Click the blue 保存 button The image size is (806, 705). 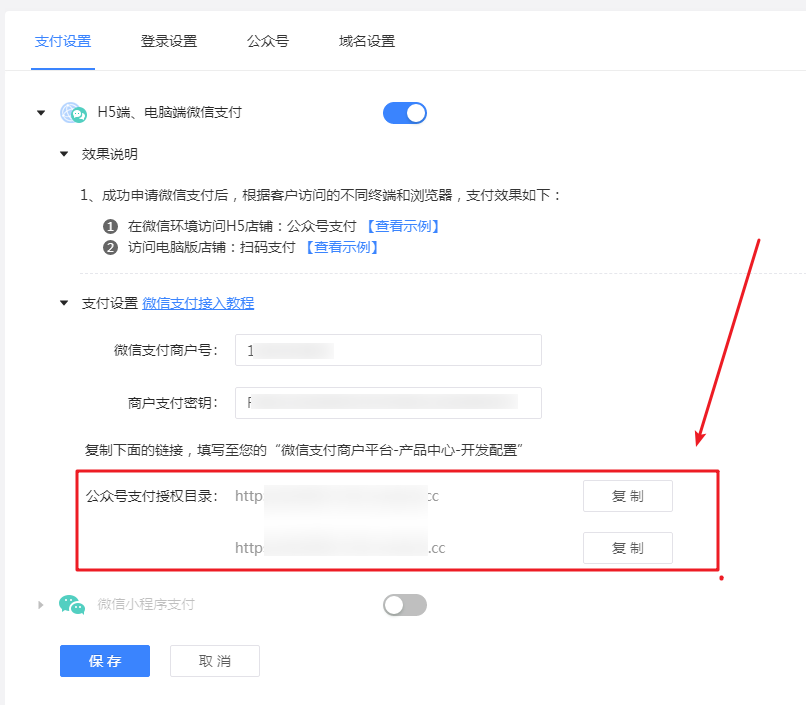click(x=105, y=661)
